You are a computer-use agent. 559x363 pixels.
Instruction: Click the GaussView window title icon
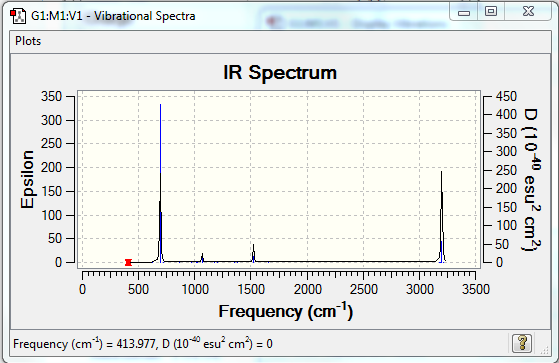[x=18, y=16]
